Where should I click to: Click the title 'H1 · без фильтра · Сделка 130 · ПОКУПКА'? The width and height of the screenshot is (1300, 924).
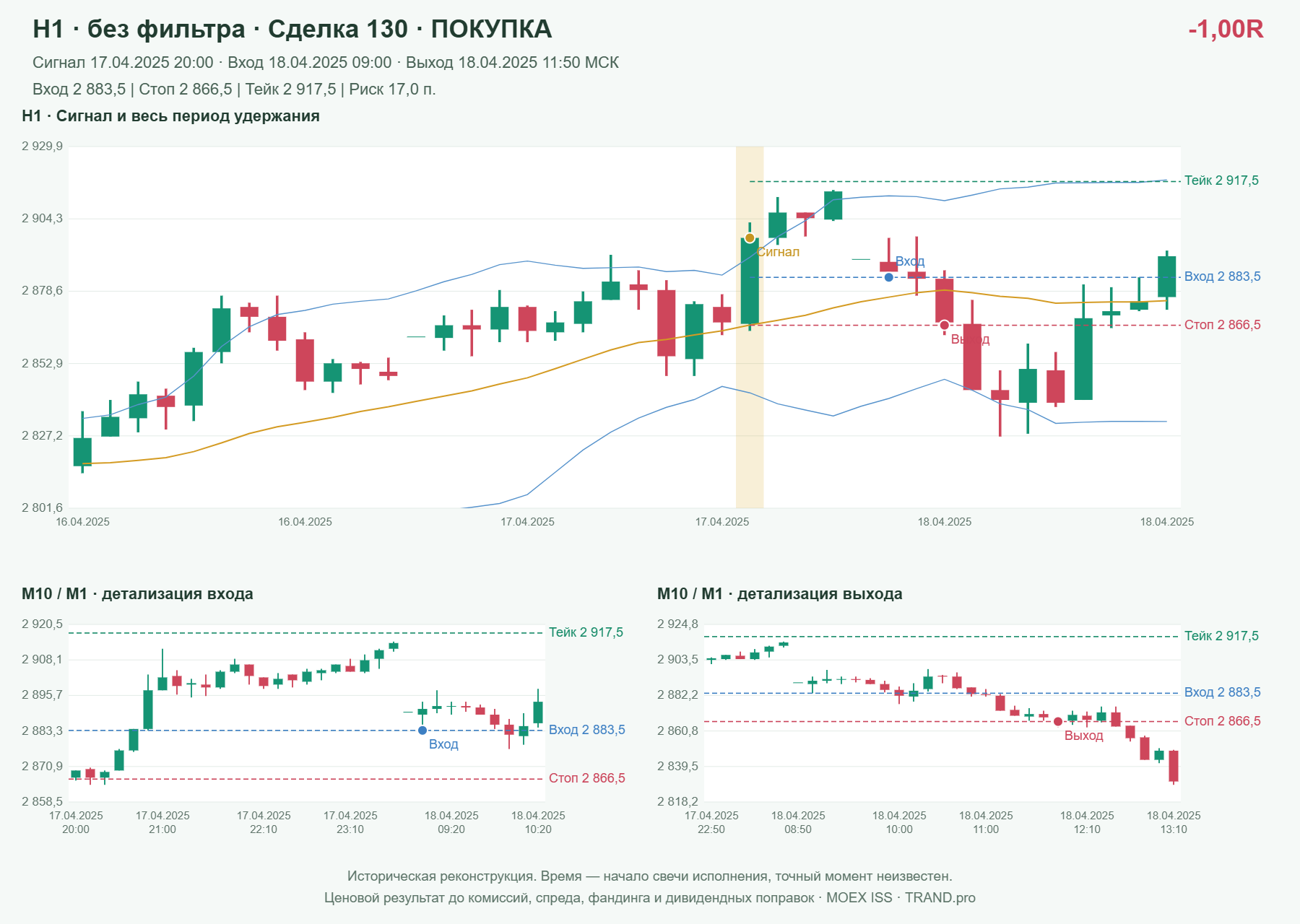tap(292, 29)
